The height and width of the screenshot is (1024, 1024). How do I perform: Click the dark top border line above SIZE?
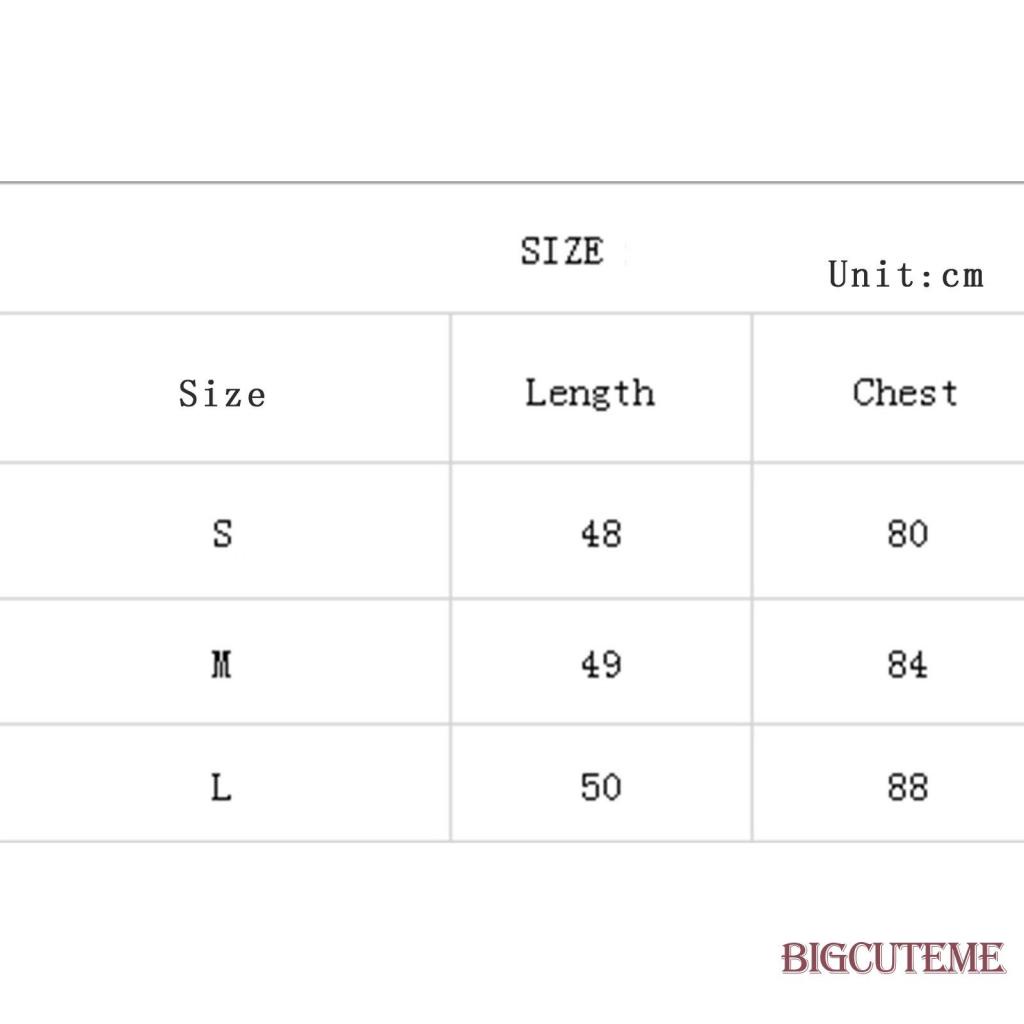(512, 183)
